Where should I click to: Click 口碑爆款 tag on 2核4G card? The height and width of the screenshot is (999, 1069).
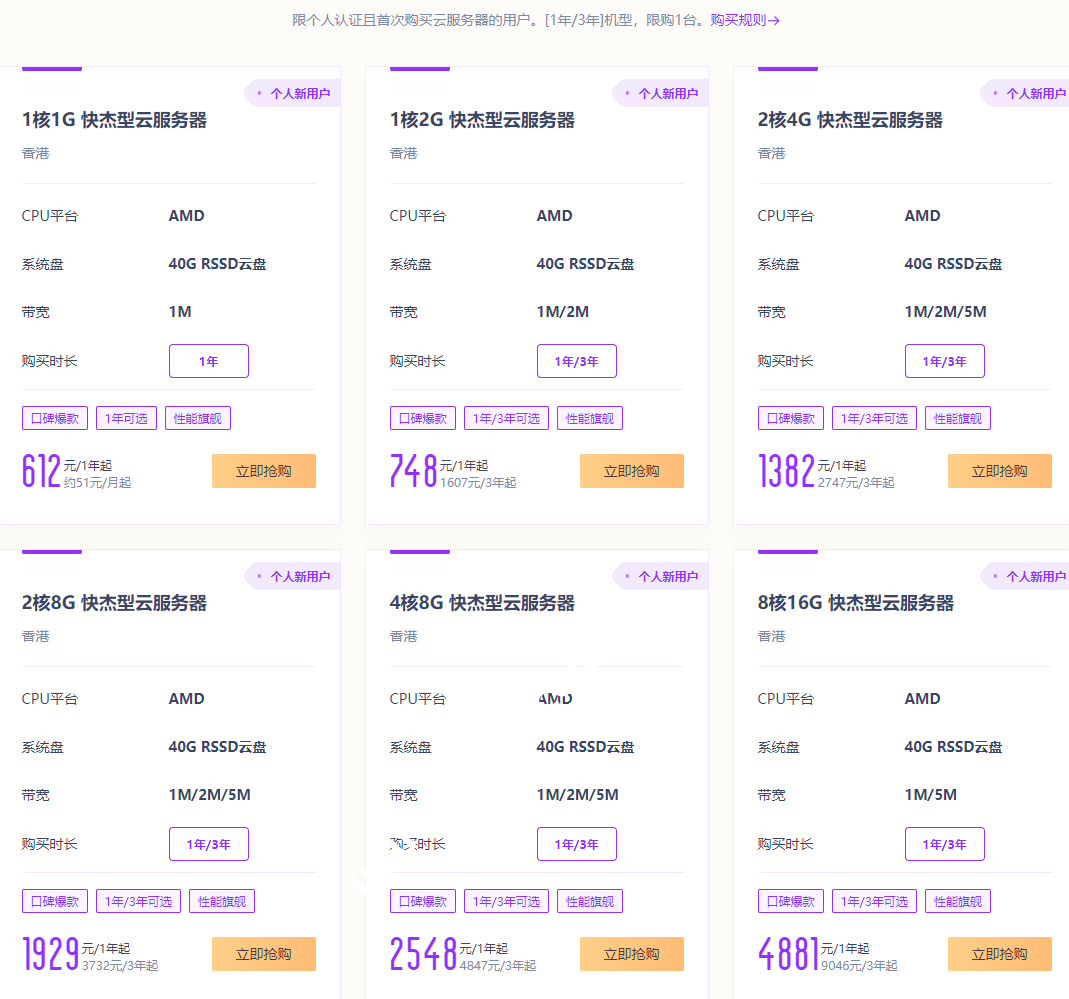(791, 418)
